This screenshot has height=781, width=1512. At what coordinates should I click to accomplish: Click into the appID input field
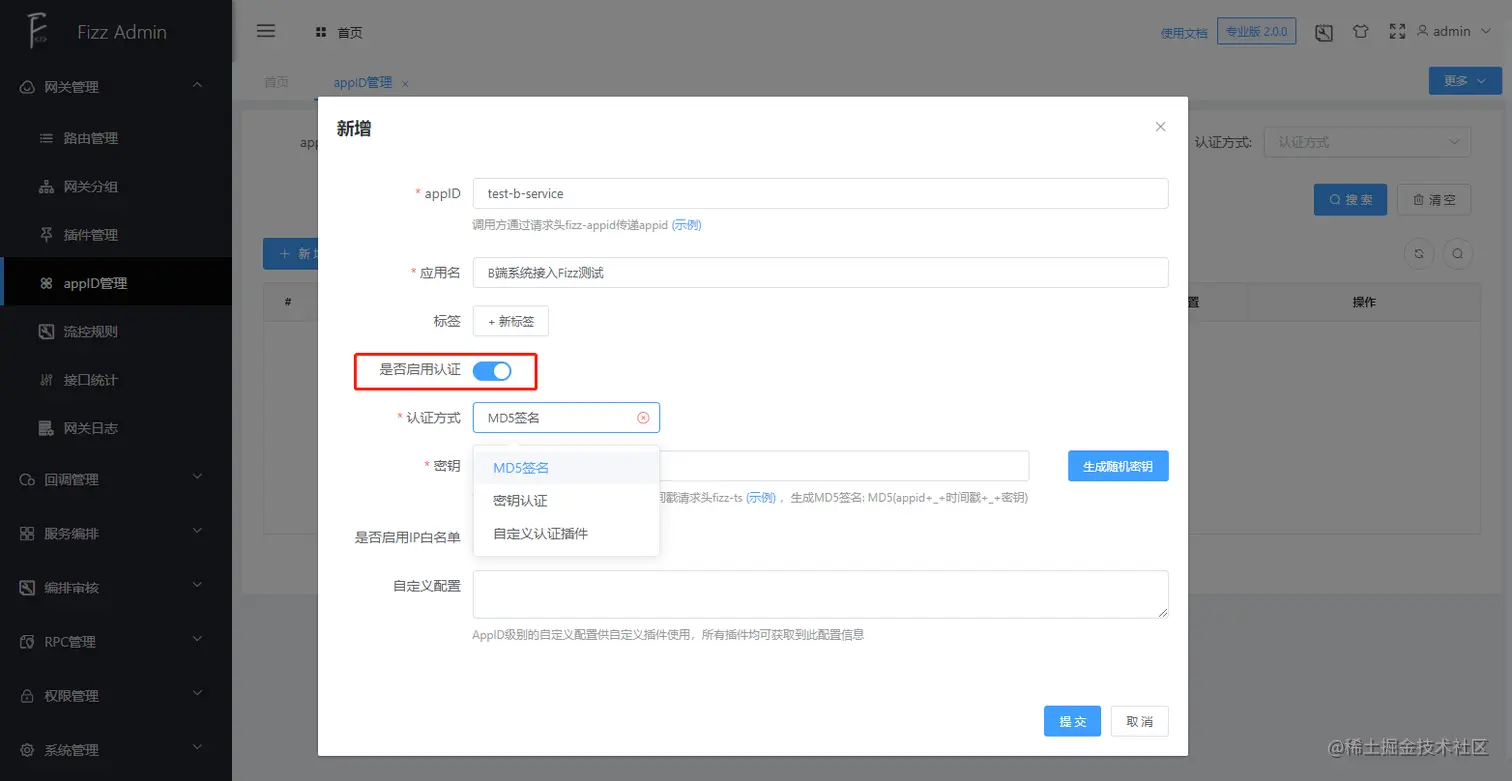click(x=819, y=193)
